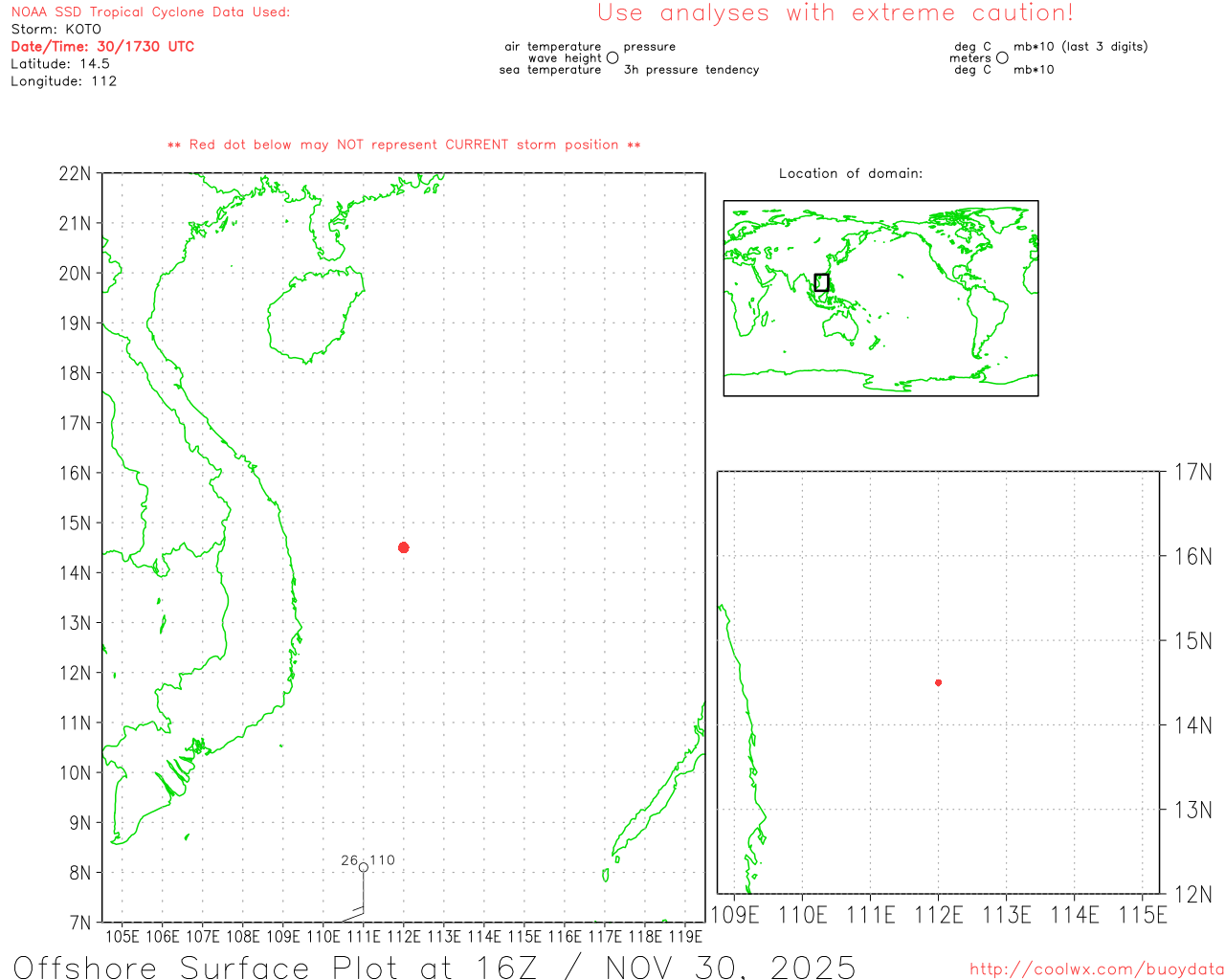Click the '17N' latitude label on inset map
Screen dimensions: 1225x980
(x=1193, y=472)
